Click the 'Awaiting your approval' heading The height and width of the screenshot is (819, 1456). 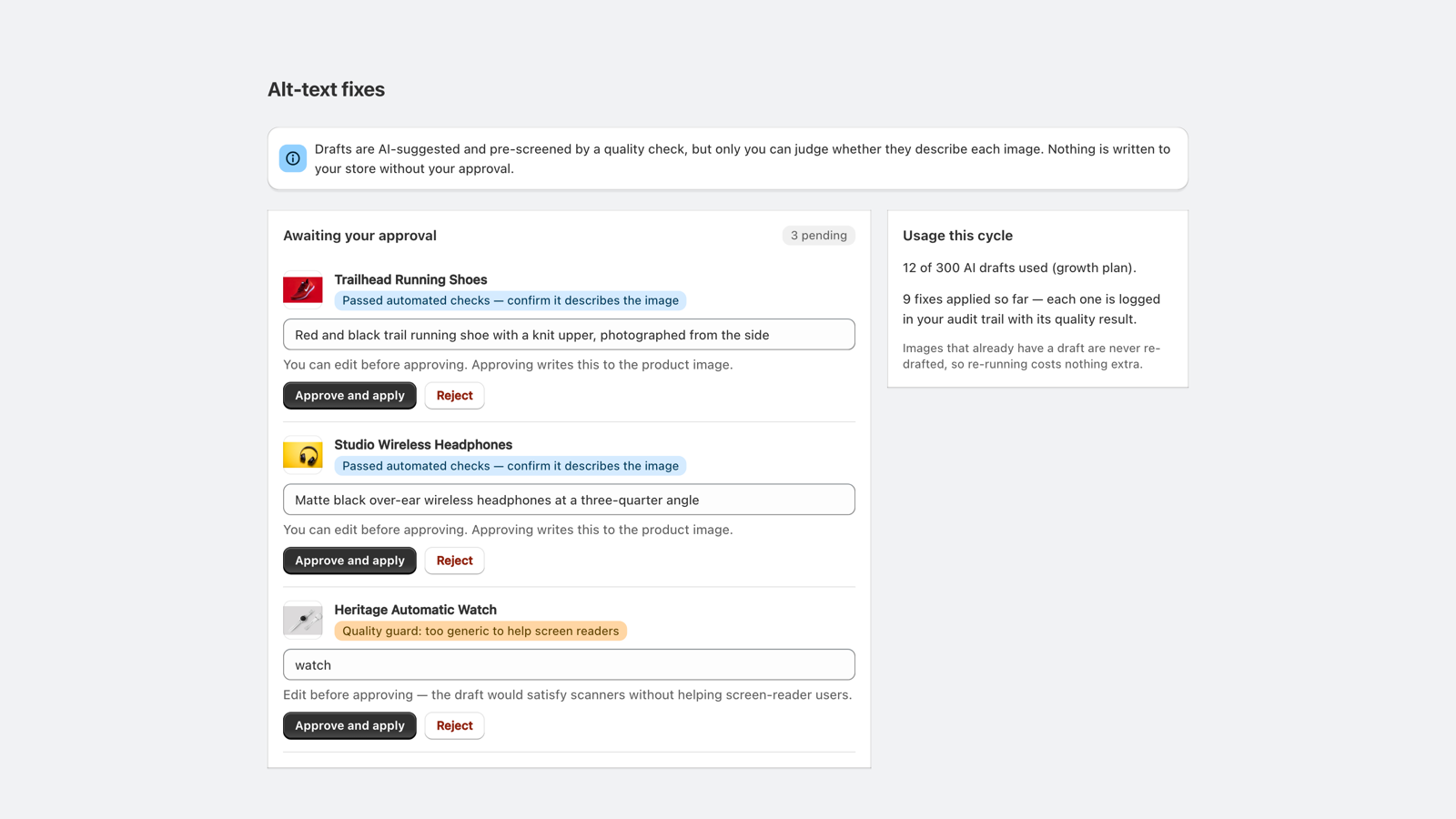click(359, 236)
